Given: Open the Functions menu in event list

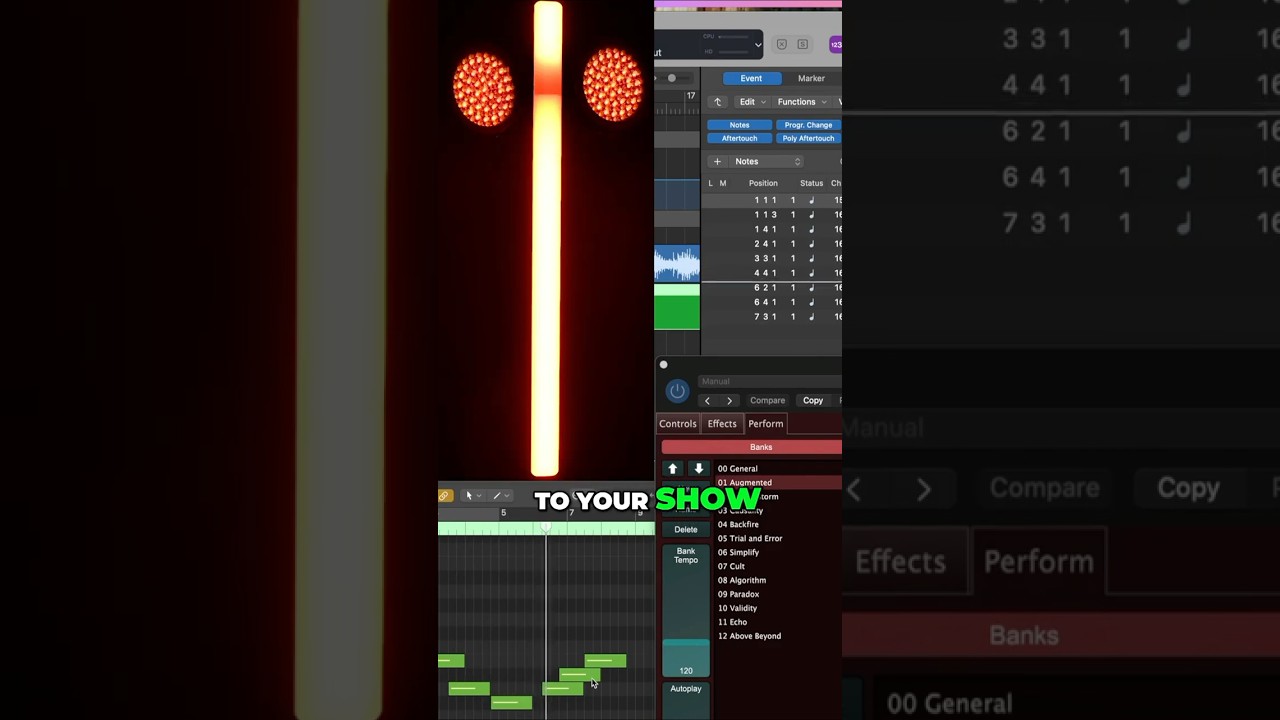Looking at the screenshot, I should 802,102.
